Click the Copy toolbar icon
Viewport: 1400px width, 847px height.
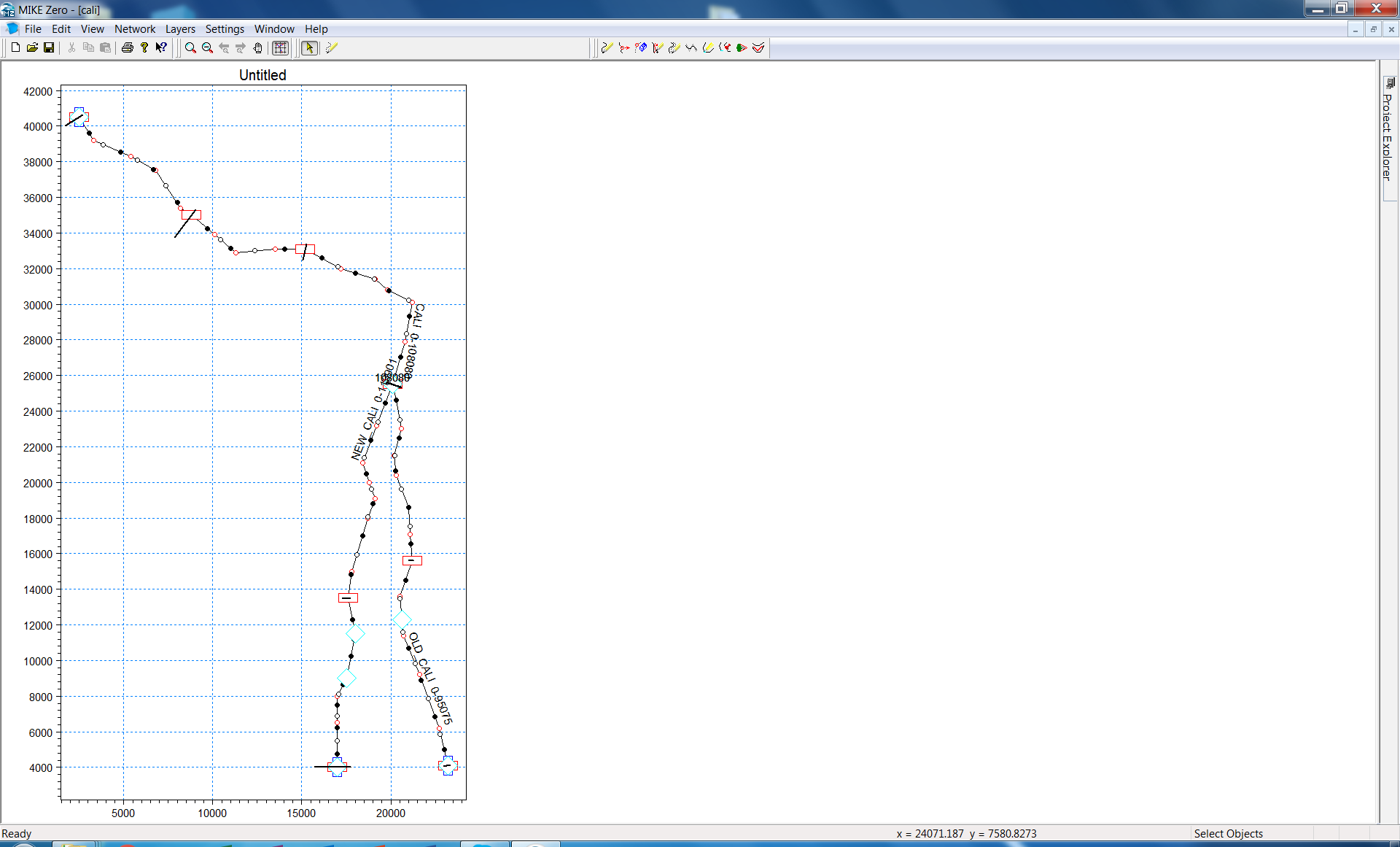point(88,47)
